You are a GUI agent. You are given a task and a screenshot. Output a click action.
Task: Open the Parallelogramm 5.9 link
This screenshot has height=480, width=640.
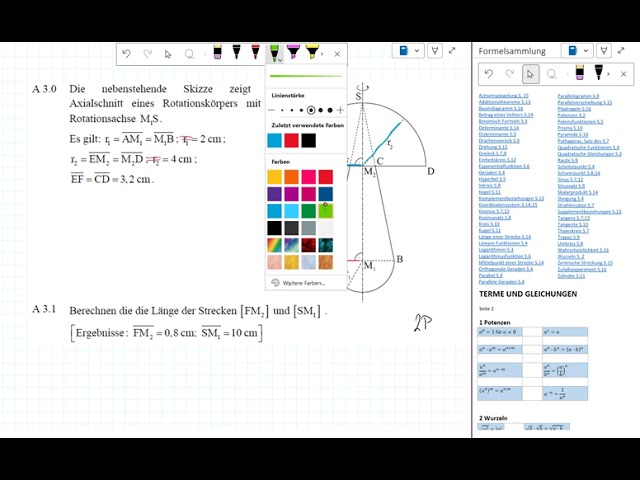(x=578, y=96)
